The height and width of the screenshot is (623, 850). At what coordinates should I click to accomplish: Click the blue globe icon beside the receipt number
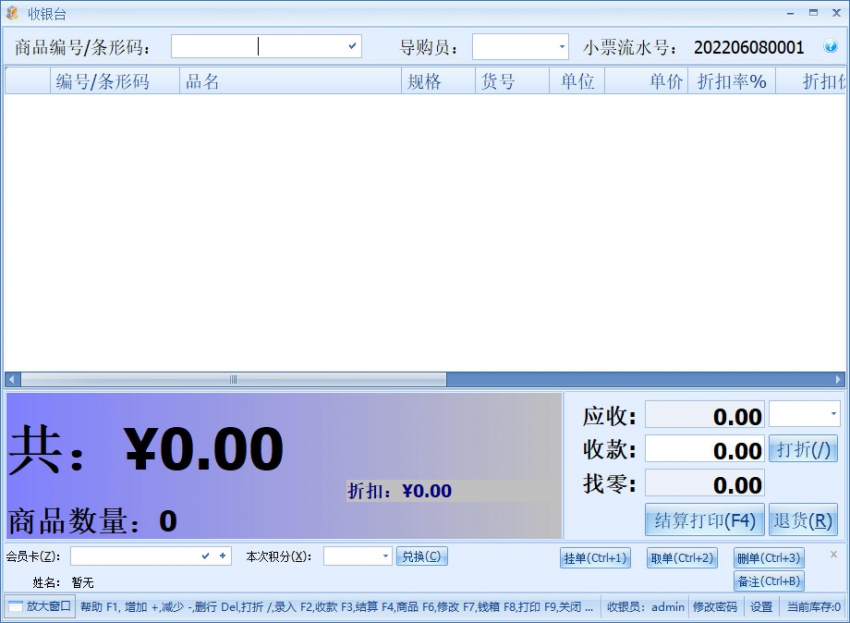pyautogui.click(x=830, y=46)
